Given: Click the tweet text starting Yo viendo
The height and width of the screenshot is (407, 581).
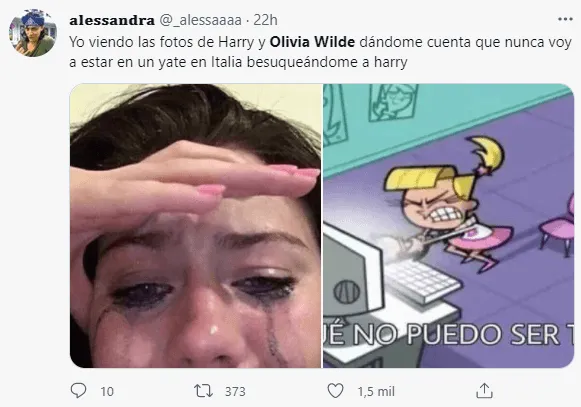Looking at the screenshot, I should (321, 52).
